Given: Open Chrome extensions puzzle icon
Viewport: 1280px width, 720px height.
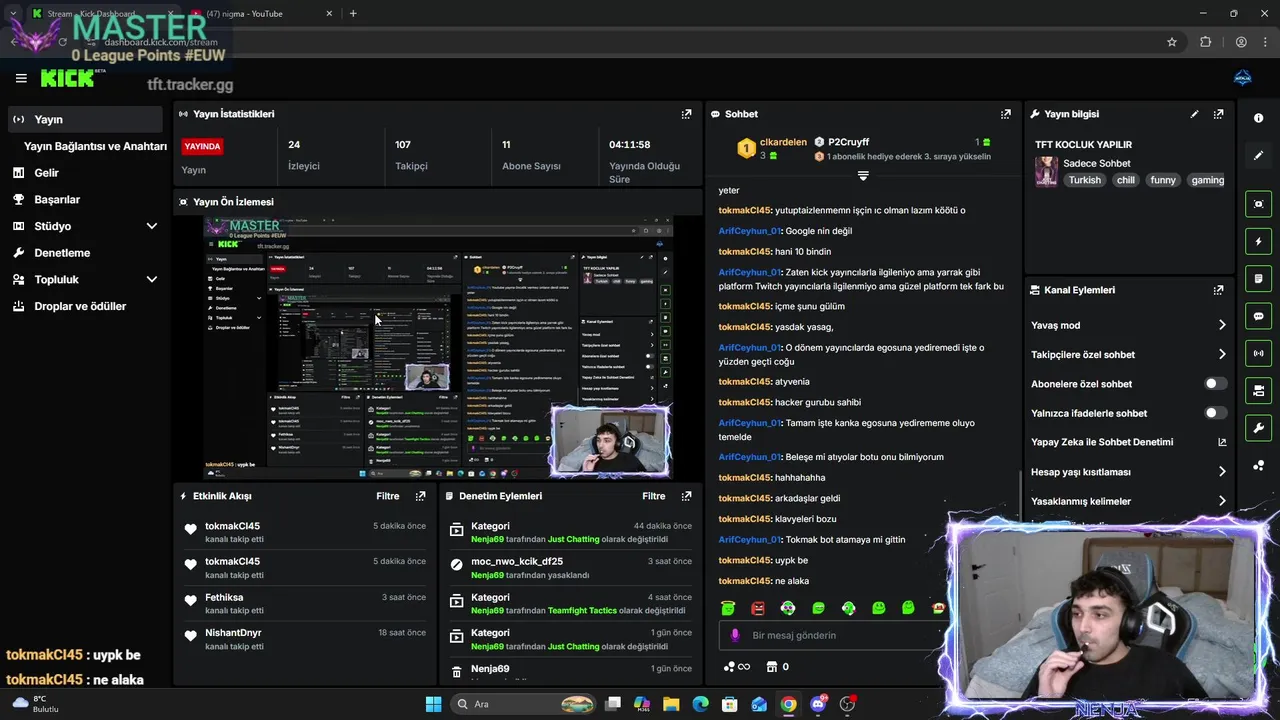Looking at the screenshot, I should [1205, 42].
